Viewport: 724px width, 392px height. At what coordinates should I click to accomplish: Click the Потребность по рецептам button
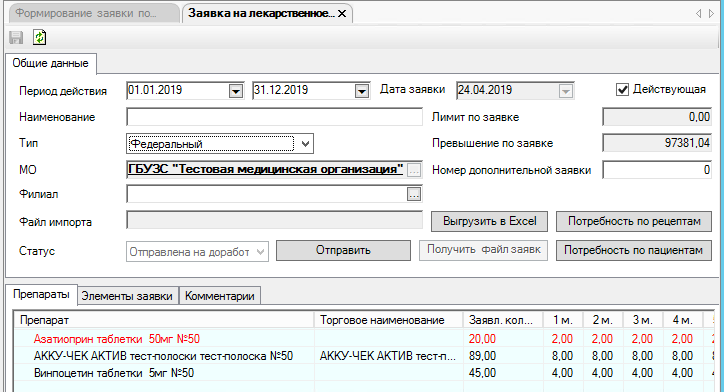634,221
